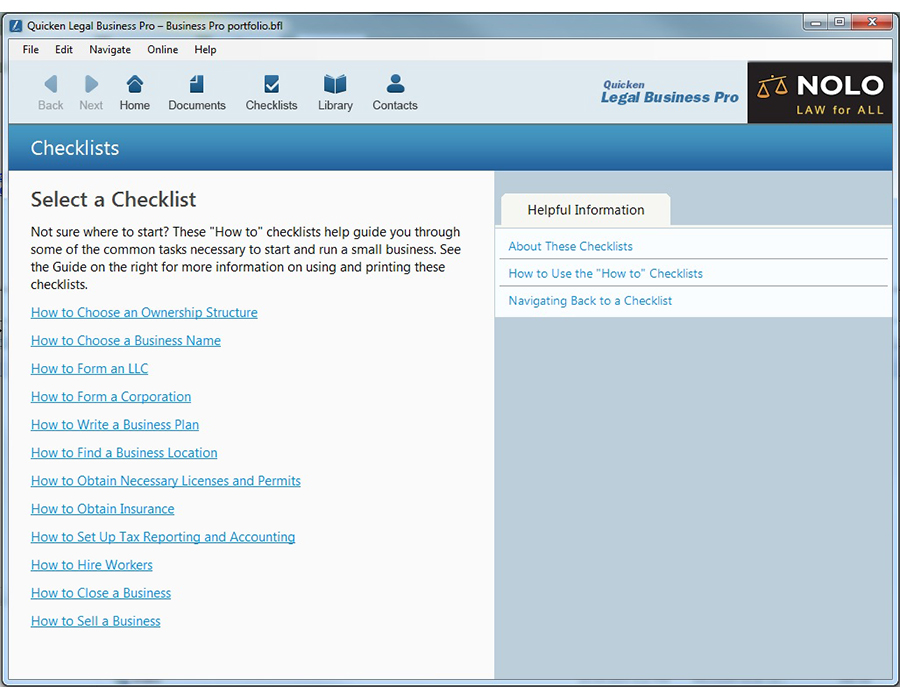900x700 pixels.
Task: Open the Online menu
Action: [x=162, y=50]
